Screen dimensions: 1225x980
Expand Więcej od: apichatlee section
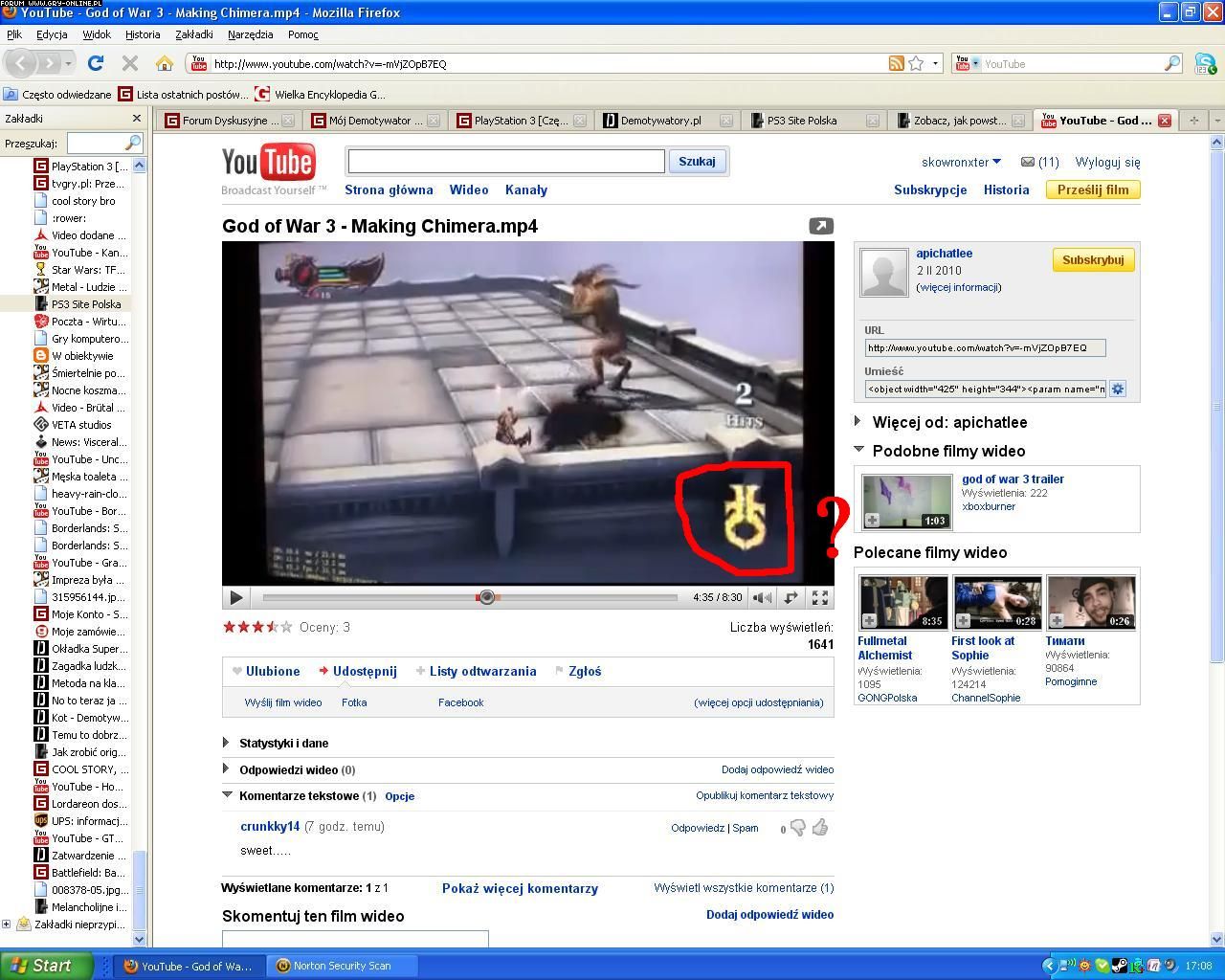[x=858, y=421]
